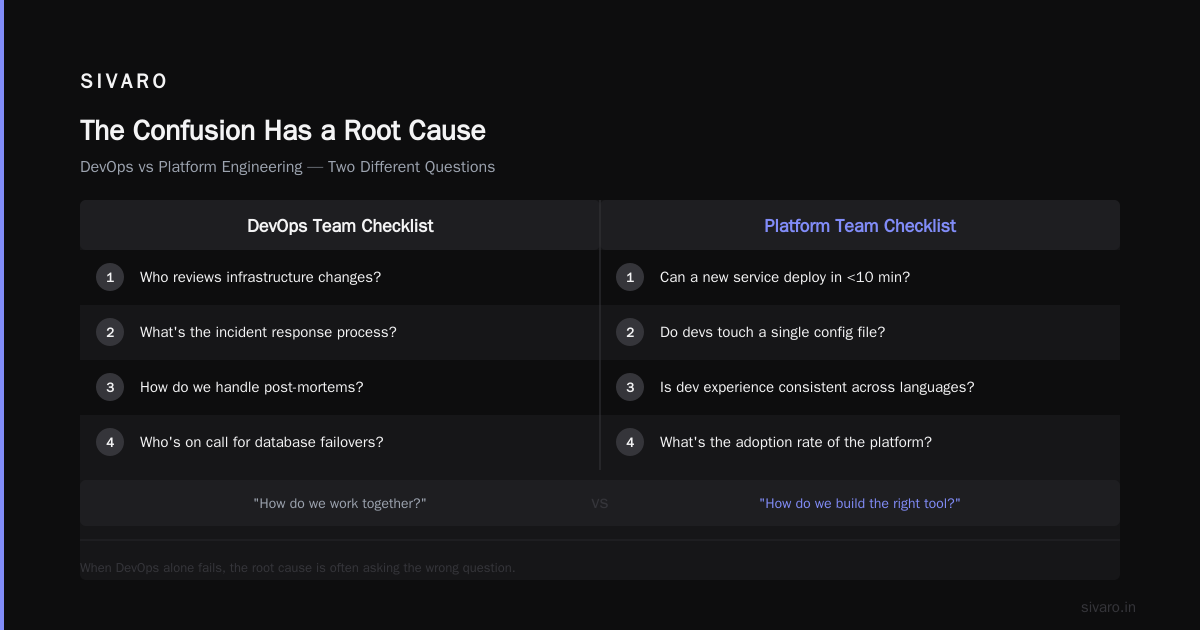Click the DevOps alone fails footnote text
Screen dimensions: 1200x630
[298, 568]
